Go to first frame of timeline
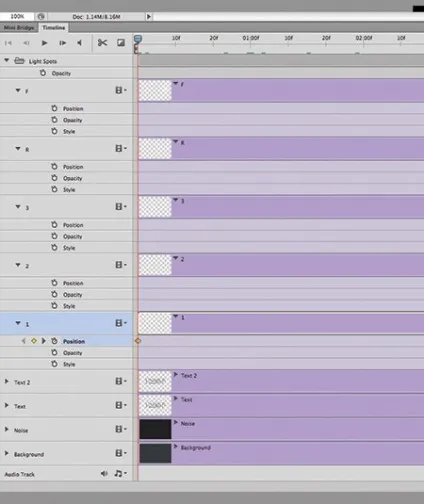 coord(8,43)
